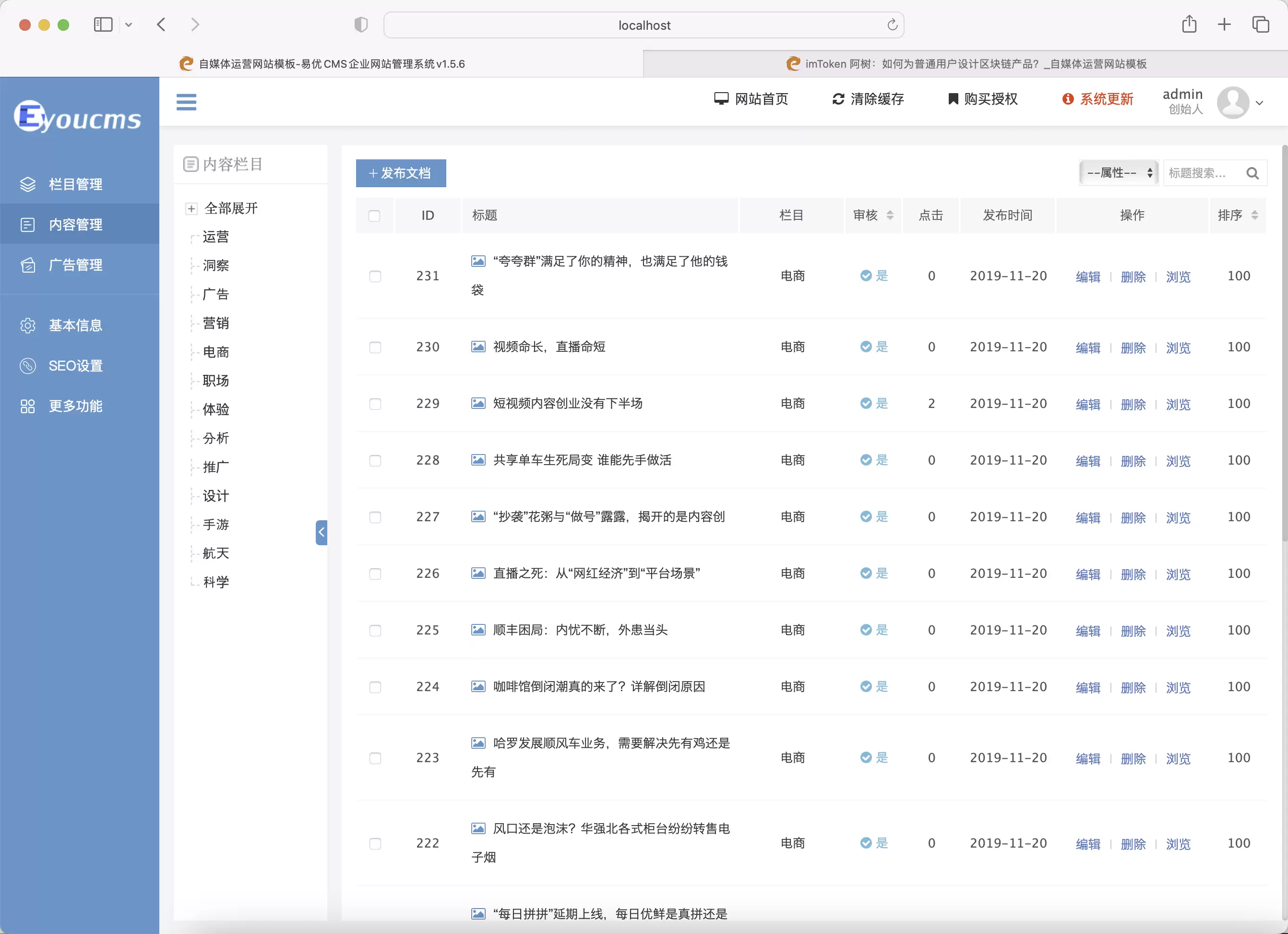Sort by the 排序 column arrows

click(x=1254, y=216)
